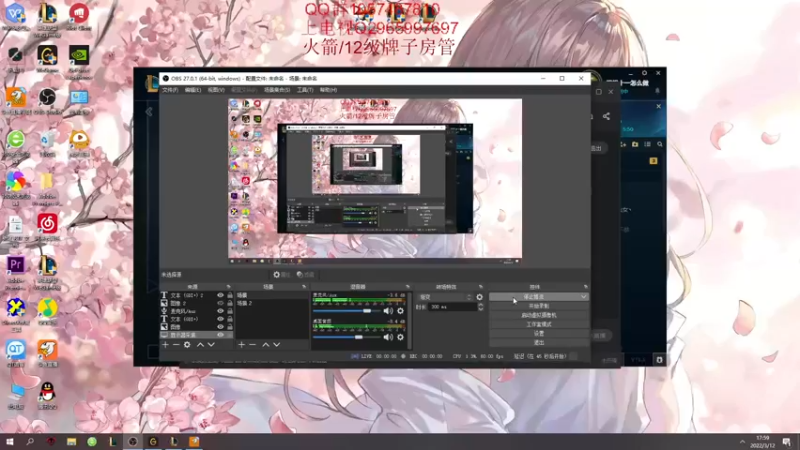The image size is (800, 450).
Task: Open 文件(F) menu
Action: 170,90
